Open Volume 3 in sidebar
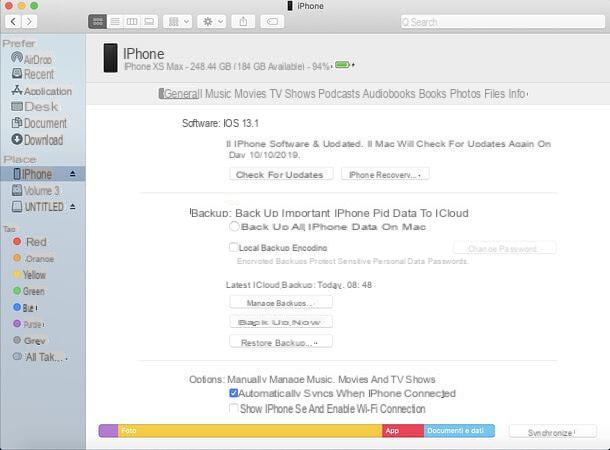The image size is (610, 450). click(35, 191)
